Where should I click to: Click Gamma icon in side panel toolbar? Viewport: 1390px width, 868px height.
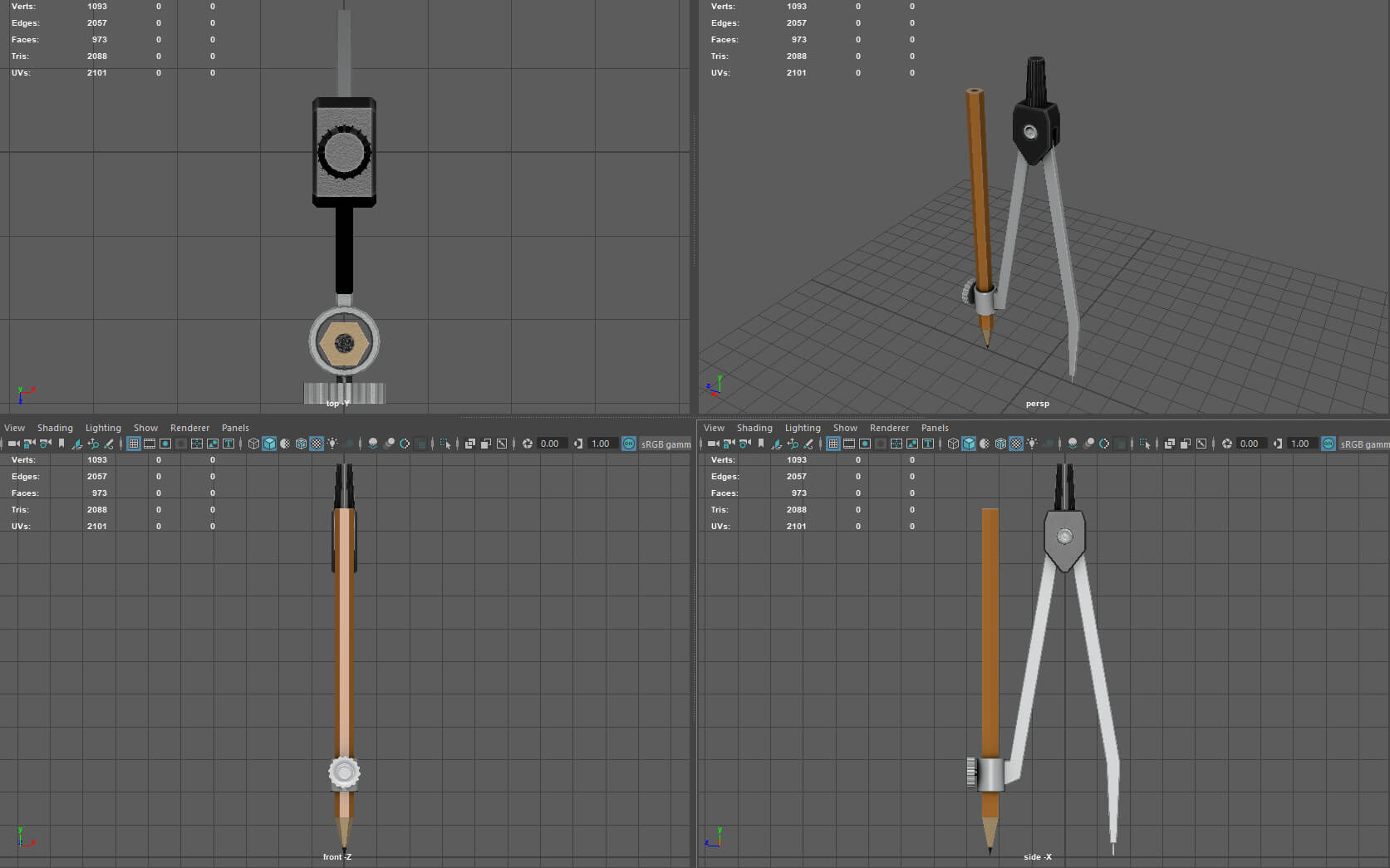point(1279,444)
